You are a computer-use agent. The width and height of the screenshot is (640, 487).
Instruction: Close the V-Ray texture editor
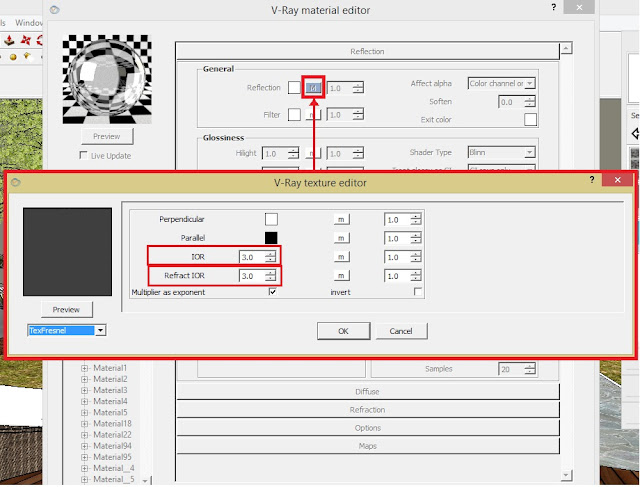(x=617, y=180)
